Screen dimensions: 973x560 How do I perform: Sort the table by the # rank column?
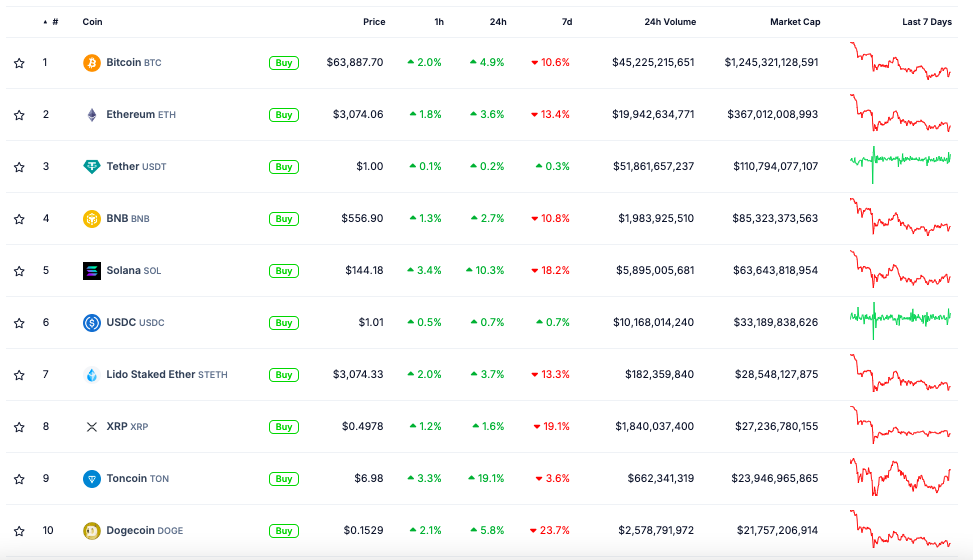coord(54,22)
